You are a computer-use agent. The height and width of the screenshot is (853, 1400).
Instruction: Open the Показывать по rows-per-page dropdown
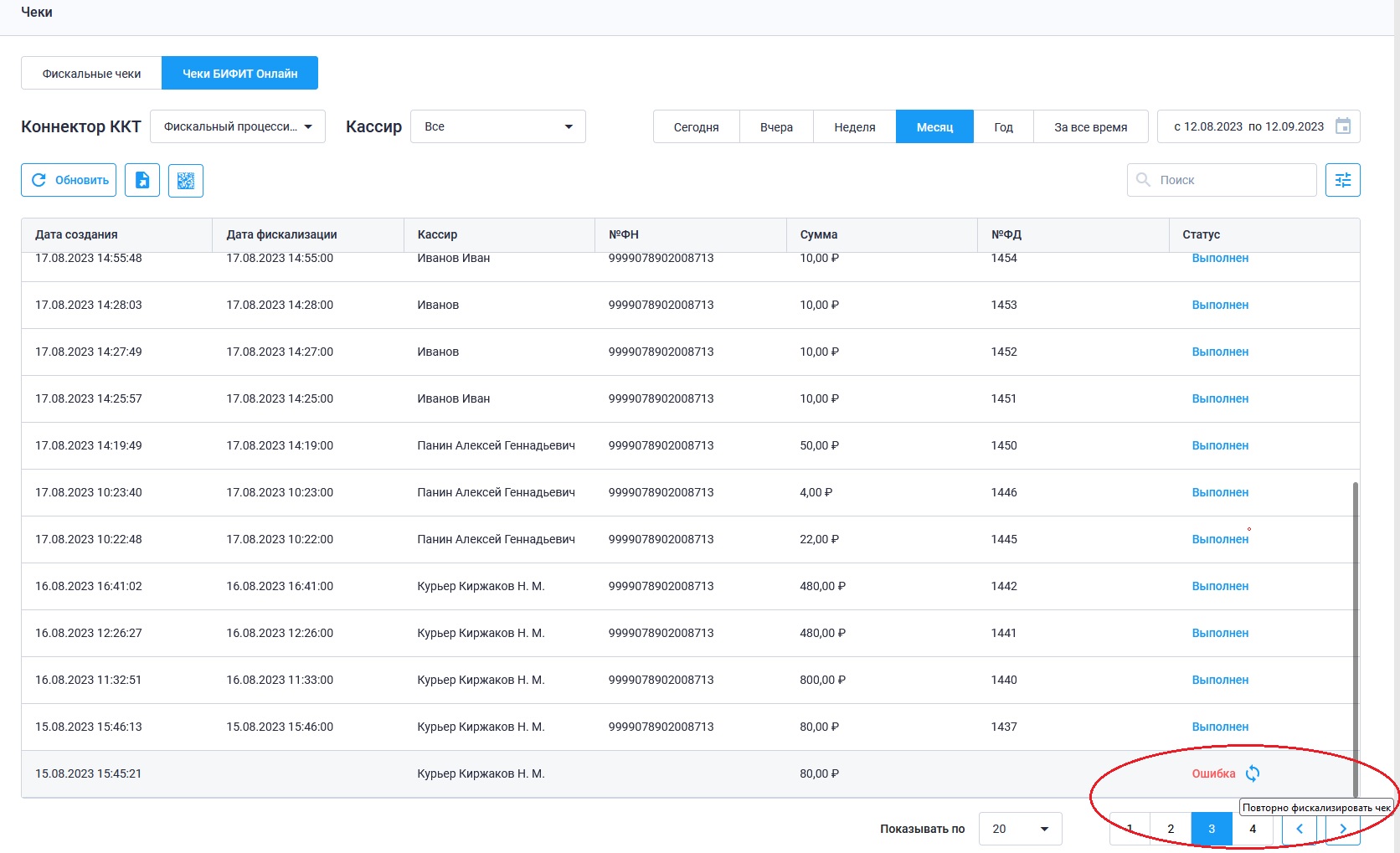tap(1020, 829)
